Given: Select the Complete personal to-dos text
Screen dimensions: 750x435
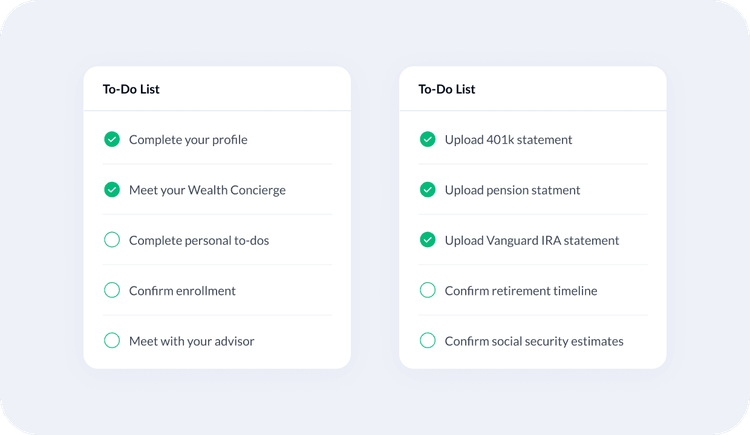Looking at the screenshot, I should (199, 241).
